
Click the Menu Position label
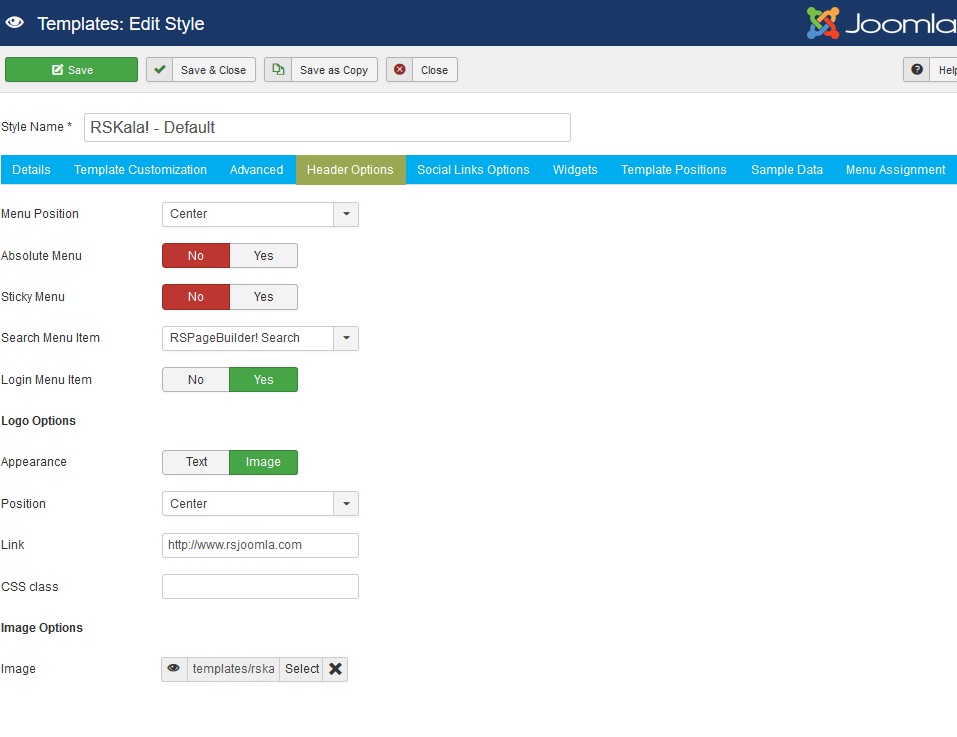(x=40, y=214)
